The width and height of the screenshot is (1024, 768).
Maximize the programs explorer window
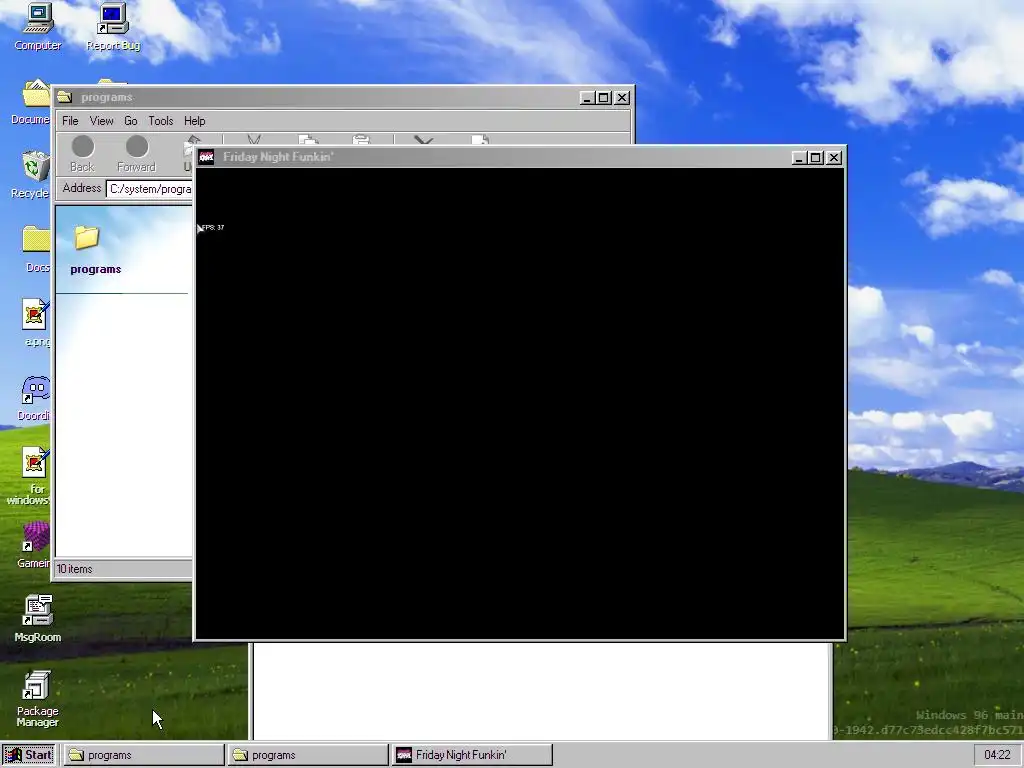(x=604, y=98)
